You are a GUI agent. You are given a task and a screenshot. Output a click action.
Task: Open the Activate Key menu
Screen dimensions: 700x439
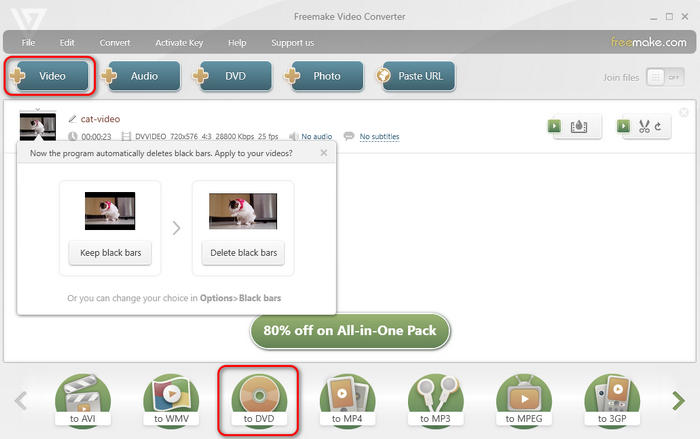click(x=179, y=43)
